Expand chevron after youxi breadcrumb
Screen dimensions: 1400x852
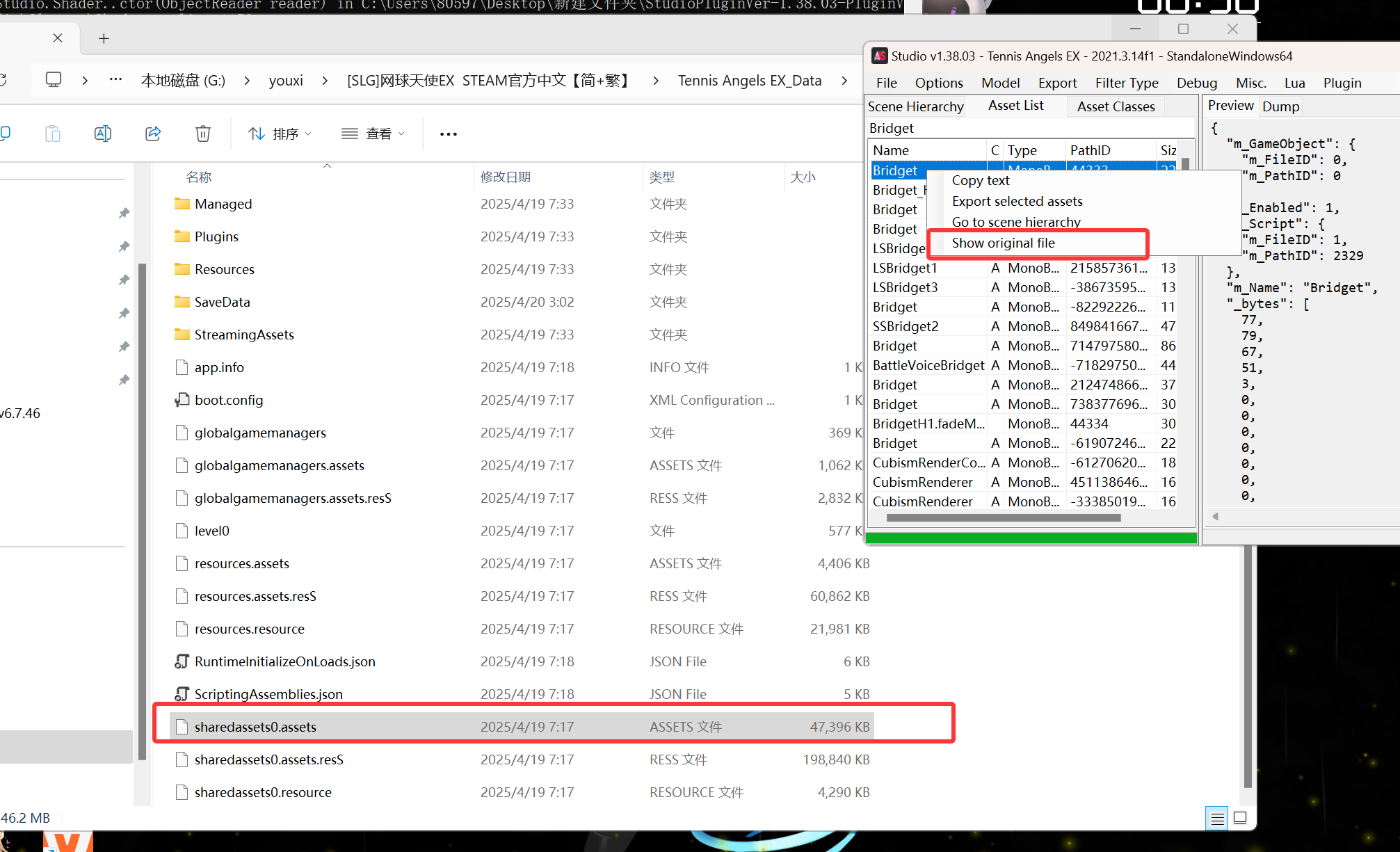(325, 81)
